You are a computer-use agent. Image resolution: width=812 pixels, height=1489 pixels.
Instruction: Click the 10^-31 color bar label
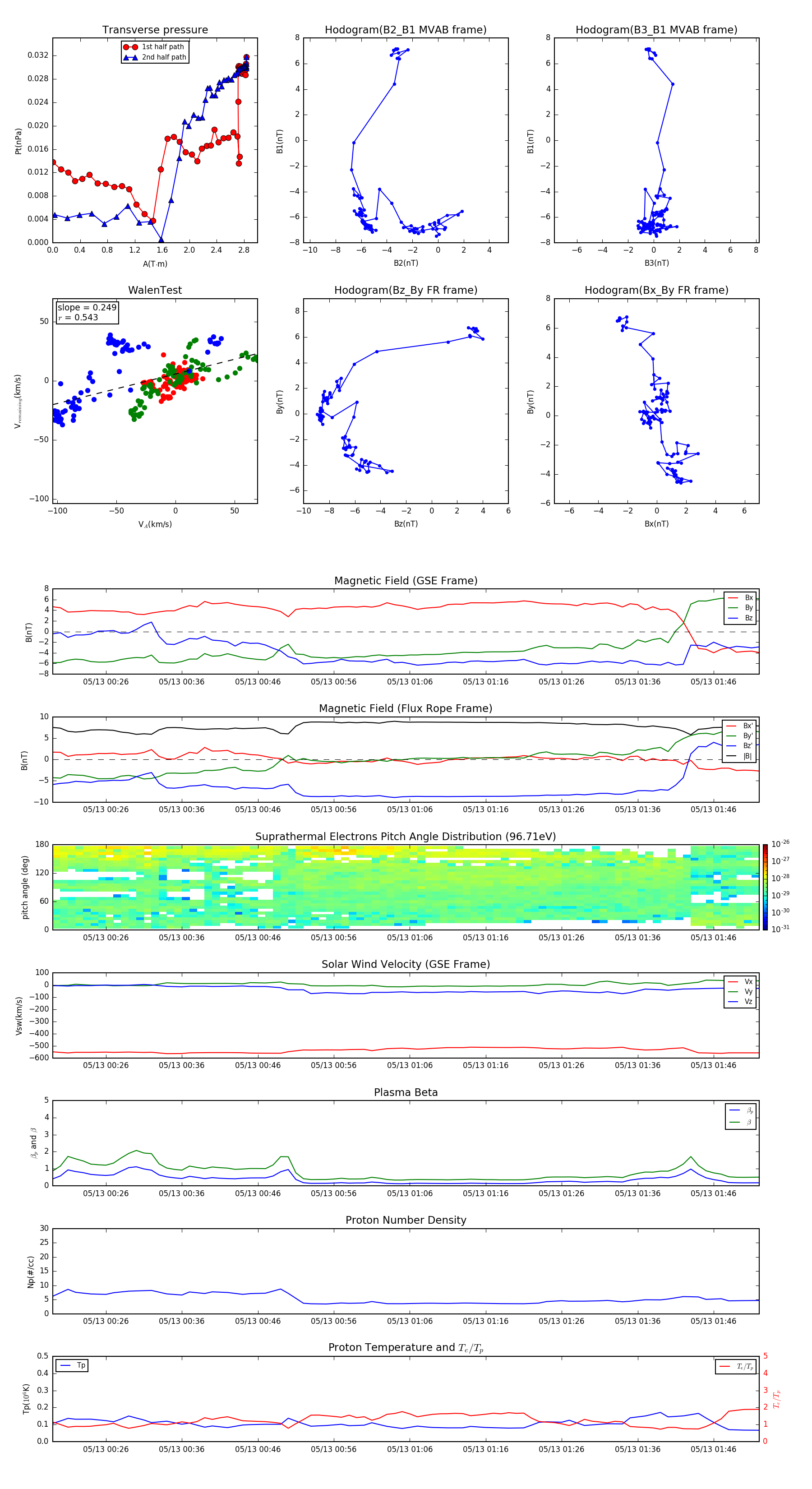point(780,929)
